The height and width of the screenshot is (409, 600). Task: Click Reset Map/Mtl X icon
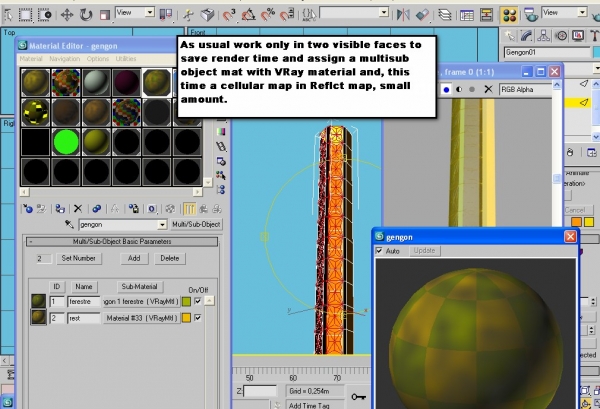(x=78, y=209)
